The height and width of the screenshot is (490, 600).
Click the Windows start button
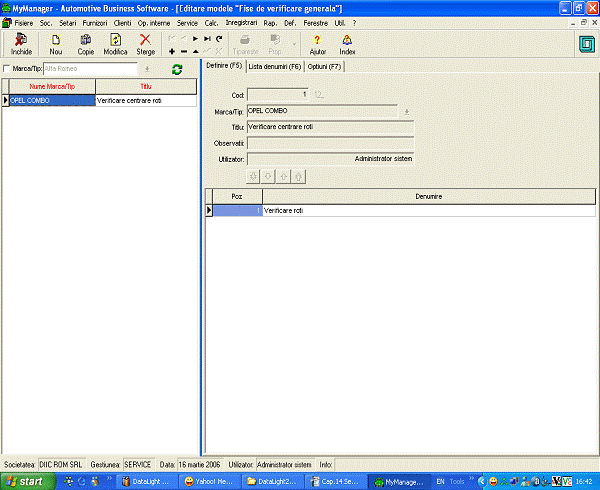26,481
